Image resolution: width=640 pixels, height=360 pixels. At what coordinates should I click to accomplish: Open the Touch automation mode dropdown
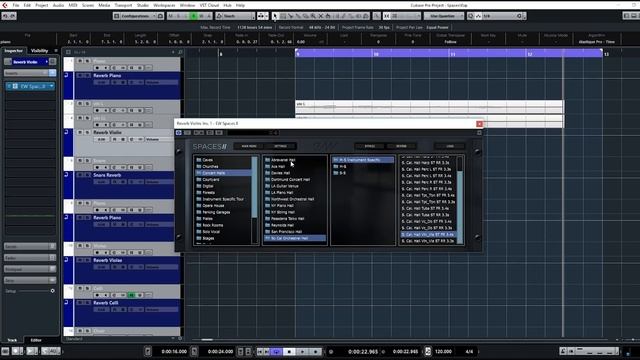coord(235,16)
